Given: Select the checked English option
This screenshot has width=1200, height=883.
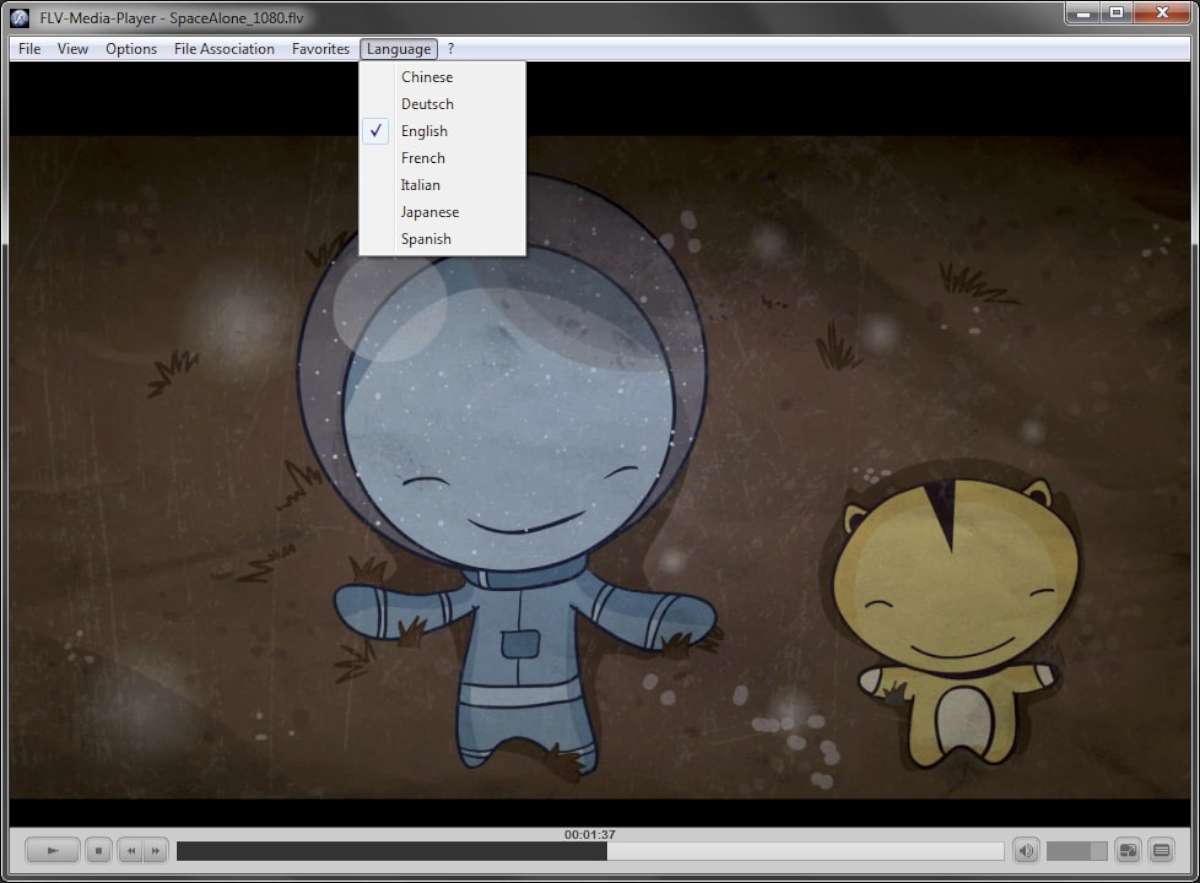Looking at the screenshot, I should click(x=424, y=131).
